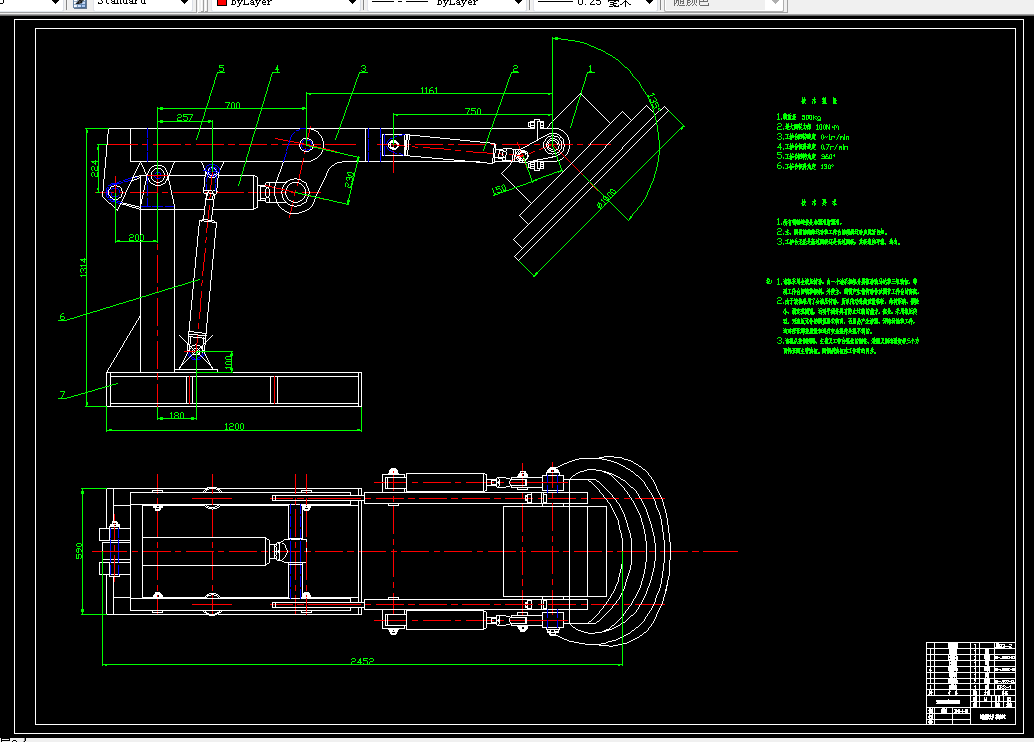The height and width of the screenshot is (742, 1034).
Task: Select the title block in bottom-right corner
Action: (970, 682)
